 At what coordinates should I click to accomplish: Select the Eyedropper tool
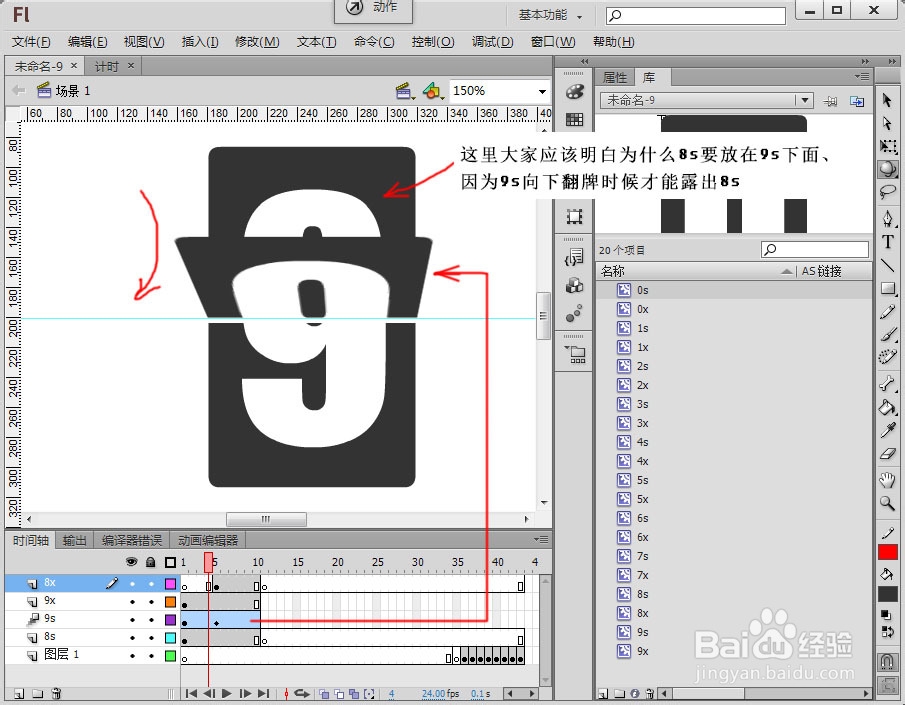(888, 430)
